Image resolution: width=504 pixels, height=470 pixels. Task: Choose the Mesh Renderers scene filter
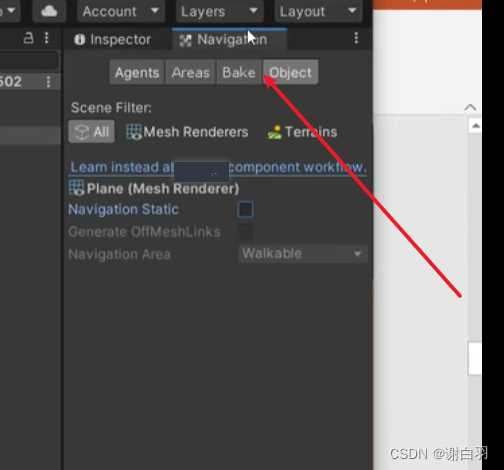pos(187,132)
